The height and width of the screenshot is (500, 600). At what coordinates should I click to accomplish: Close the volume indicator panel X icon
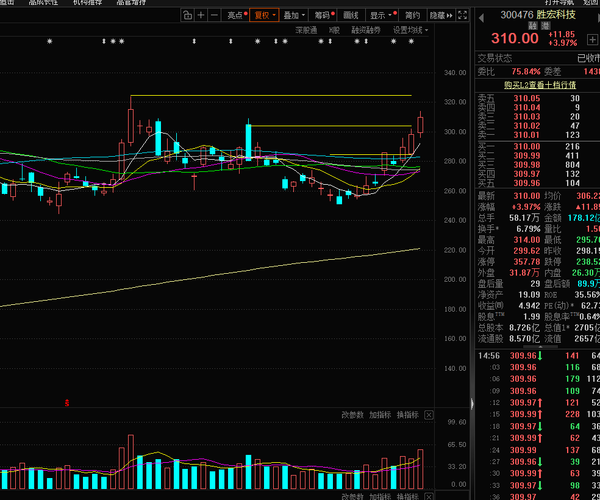(429, 415)
